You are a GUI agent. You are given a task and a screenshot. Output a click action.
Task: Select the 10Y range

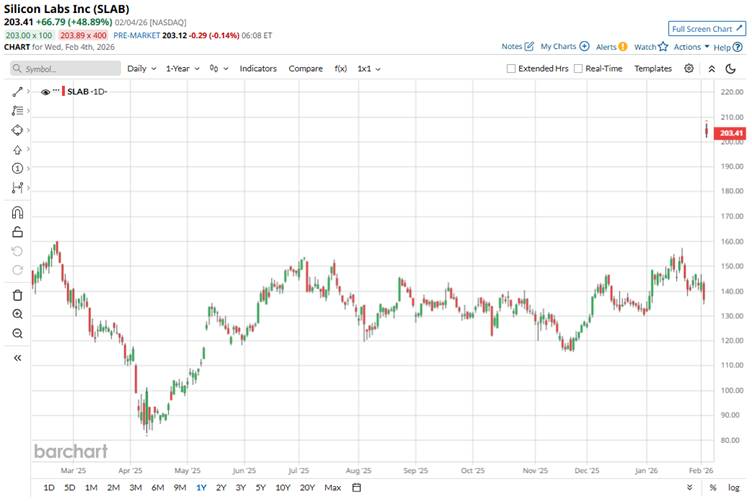click(283, 488)
